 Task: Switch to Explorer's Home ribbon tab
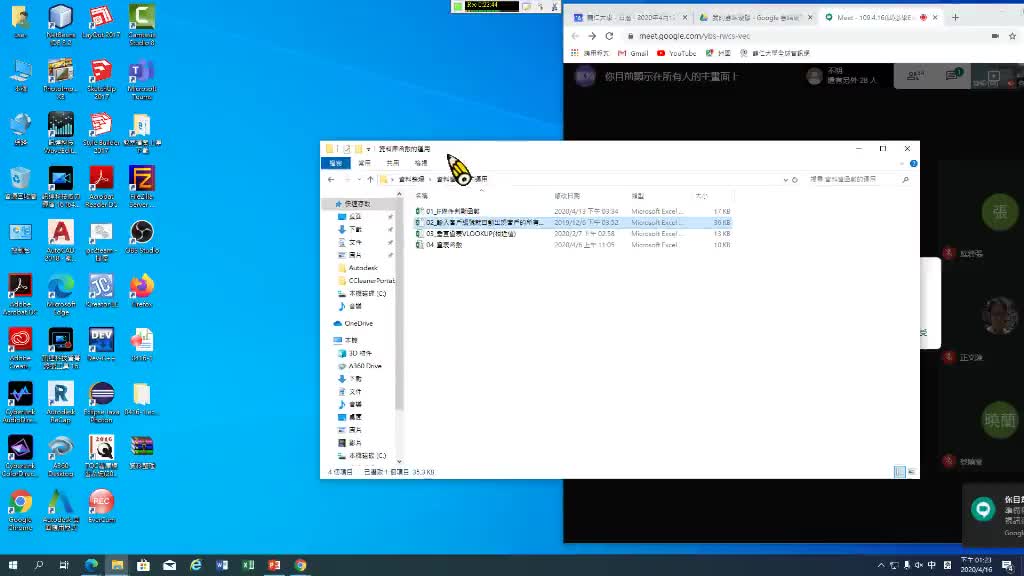click(364, 163)
